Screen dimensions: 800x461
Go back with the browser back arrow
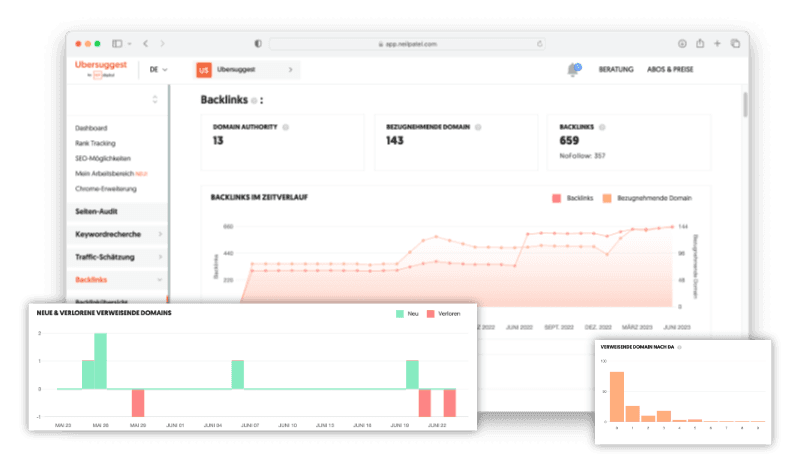coord(146,44)
